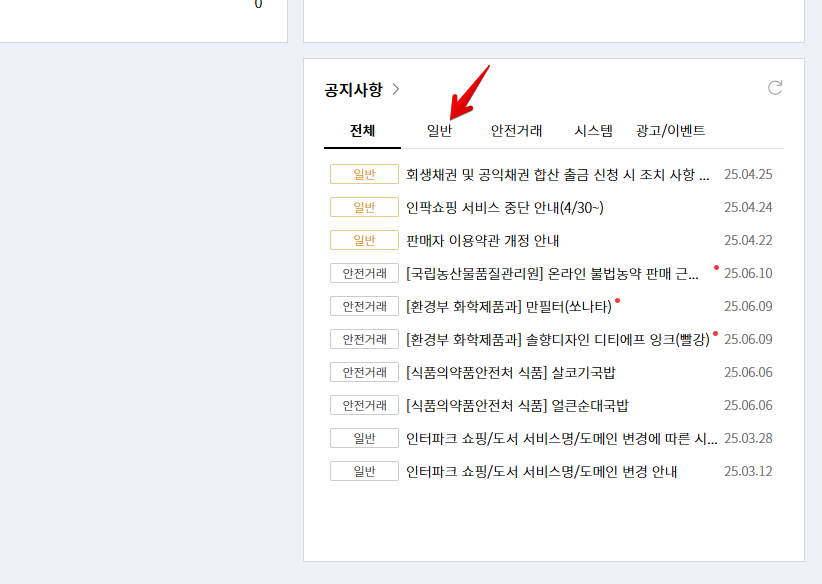
Task: Click the date 25.06.10
Action: click(748, 274)
